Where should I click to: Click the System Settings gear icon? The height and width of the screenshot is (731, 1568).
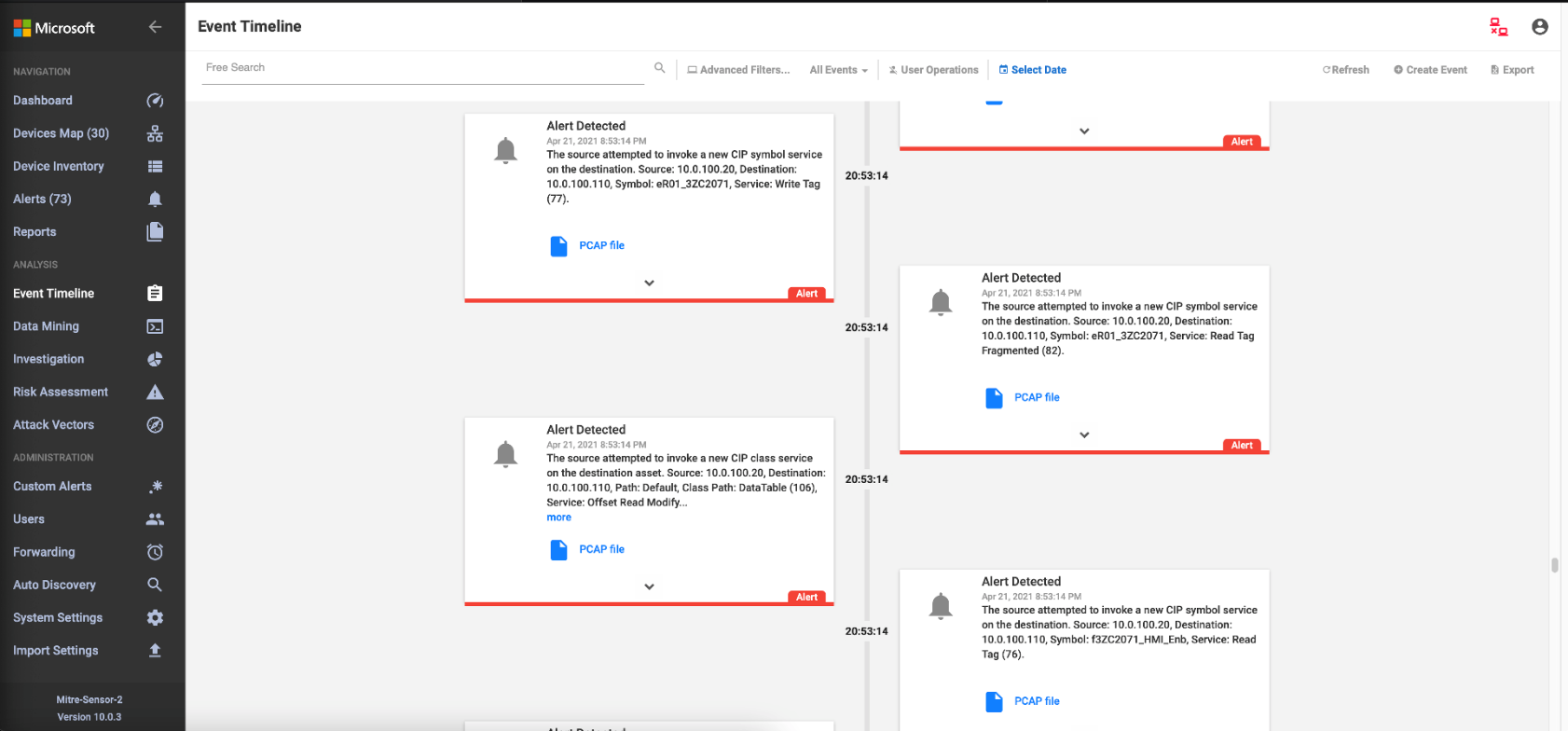(155, 617)
